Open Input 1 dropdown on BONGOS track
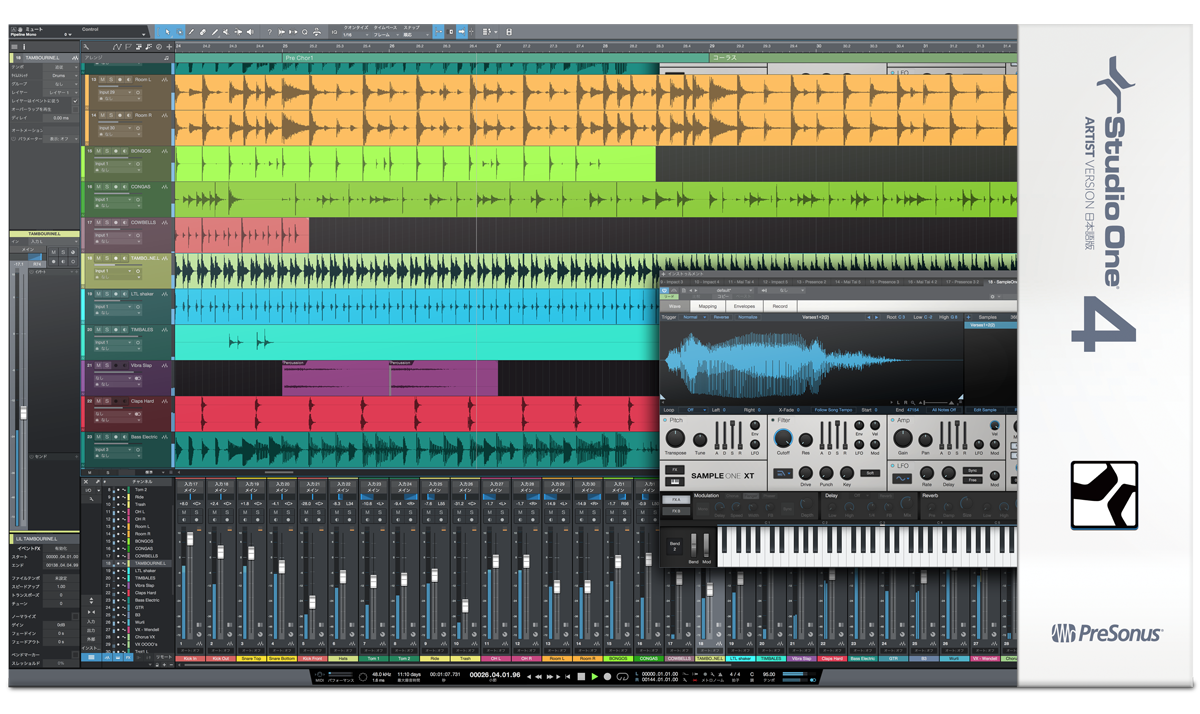Viewport: 1200px width, 714px height. point(113,164)
